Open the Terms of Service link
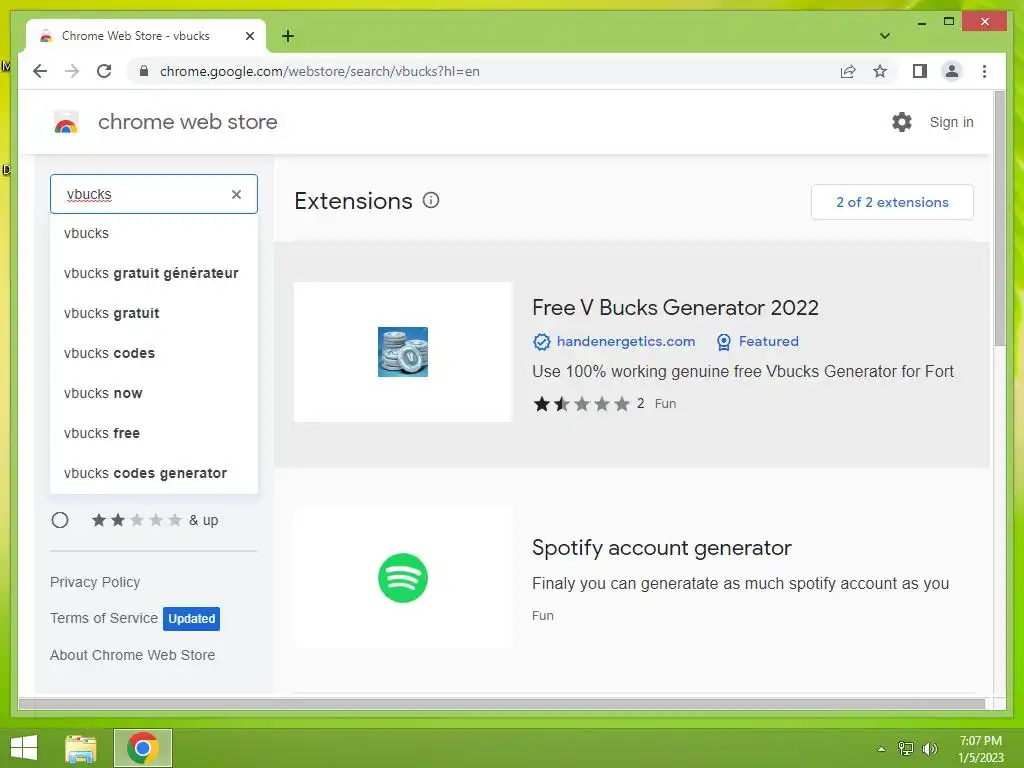The height and width of the screenshot is (768, 1024). click(x=104, y=618)
